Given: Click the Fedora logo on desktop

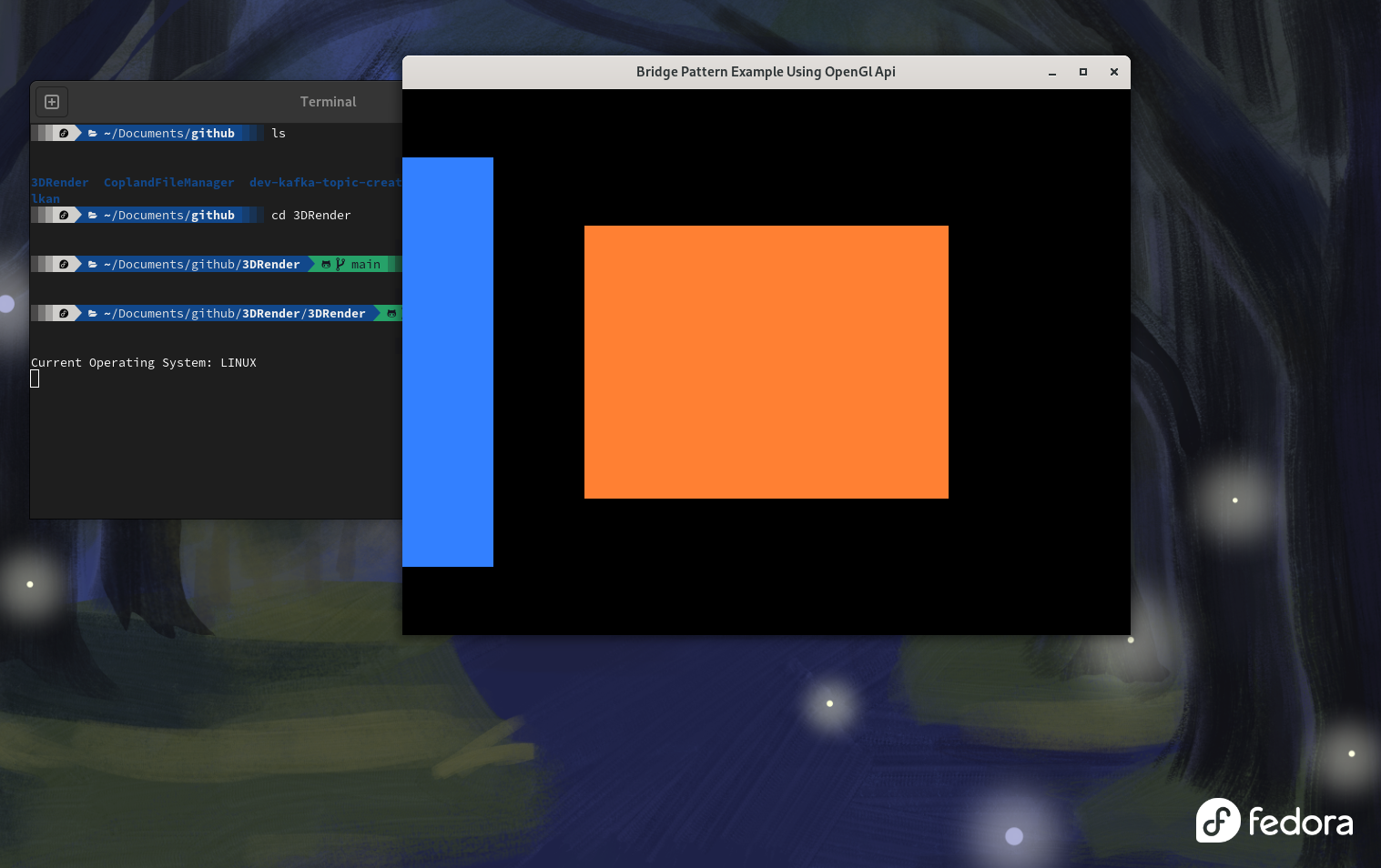Looking at the screenshot, I should coord(1274,821).
